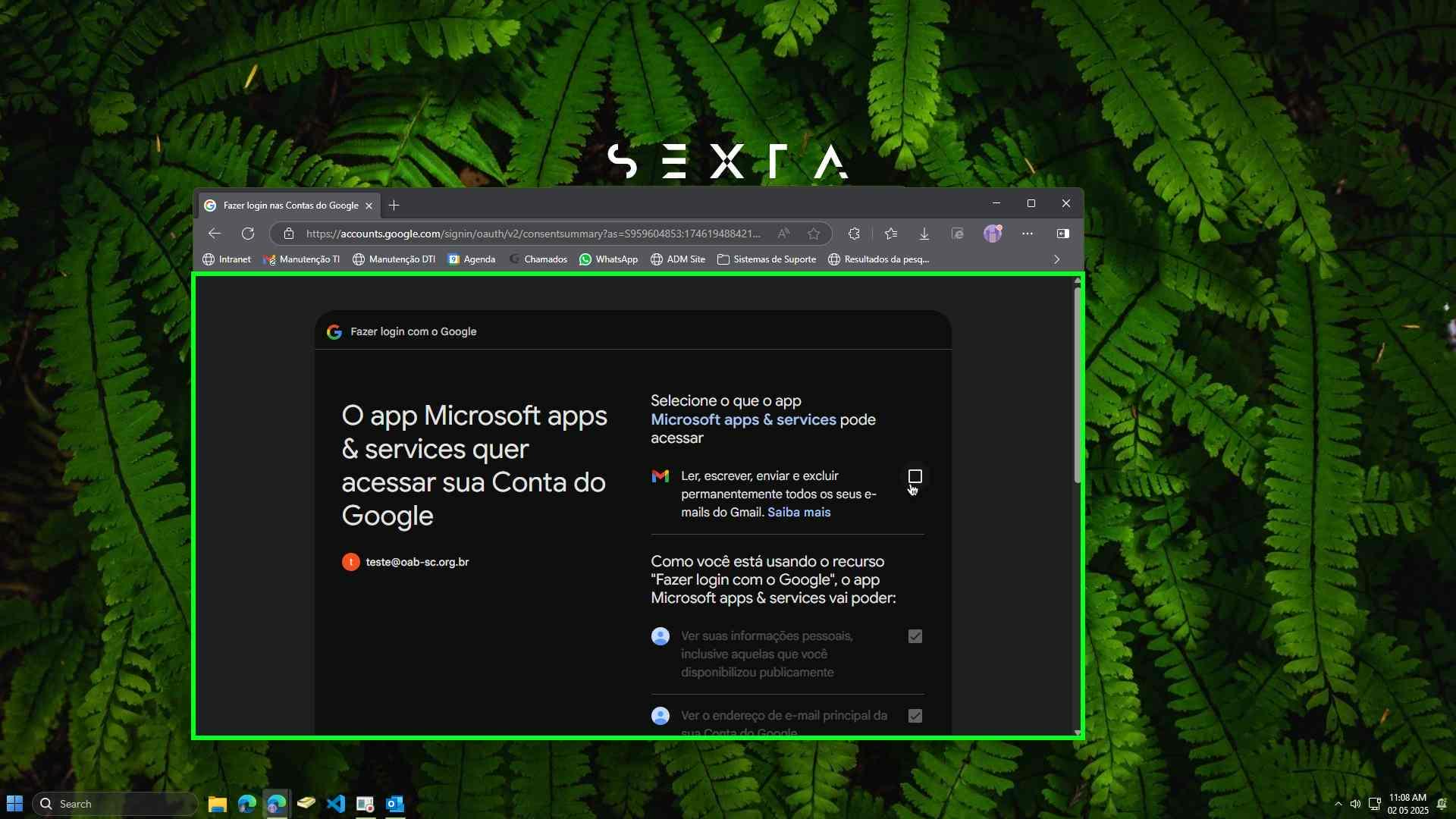1456x819 pixels.
Task: Open the notifications bell in the tray
Action: (x=1442, y=804)
